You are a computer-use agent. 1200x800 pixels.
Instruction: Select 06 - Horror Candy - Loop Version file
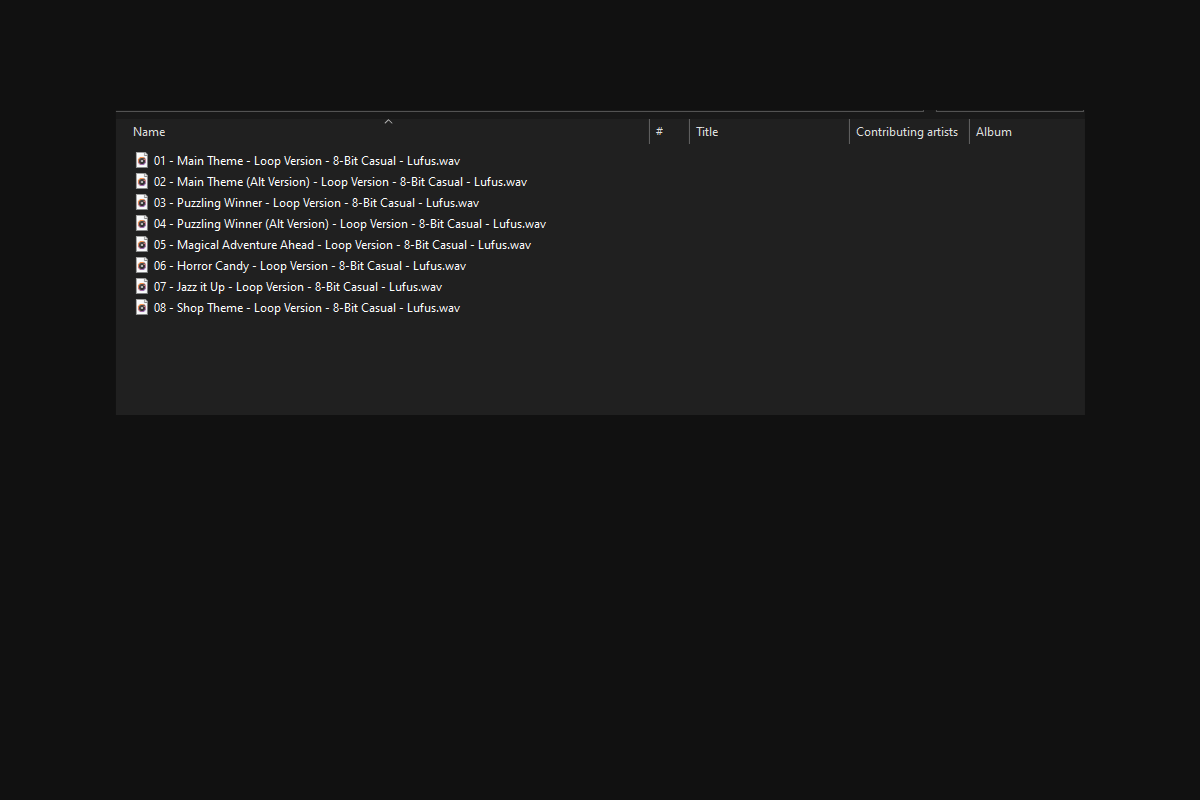point(310,266)
